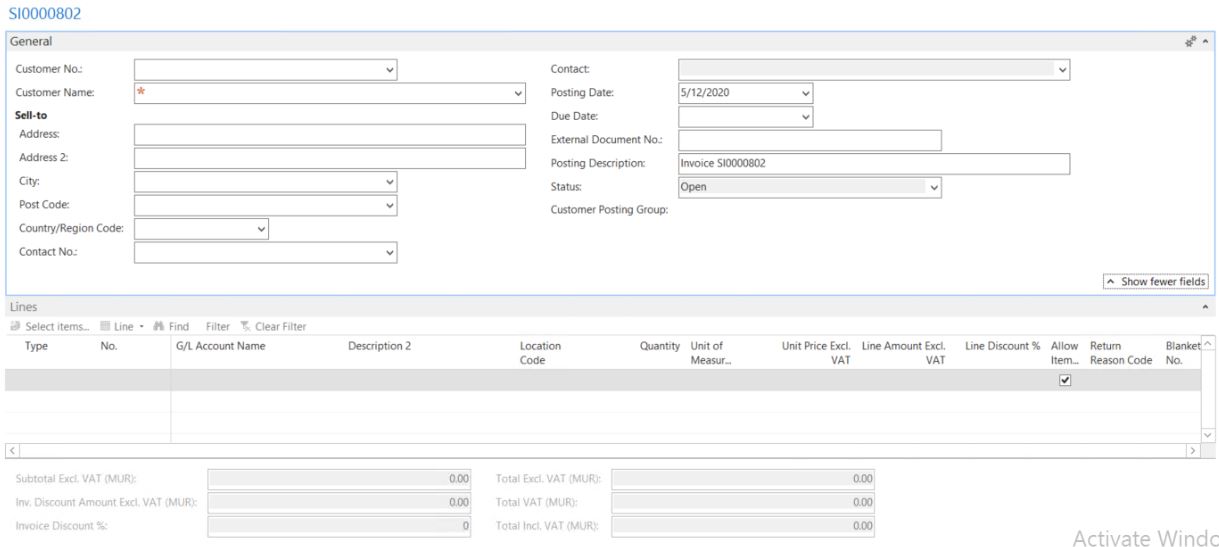Open the Due Date picker dropdown
This screenshot has width=1219, height=547.
coord(806,117)
